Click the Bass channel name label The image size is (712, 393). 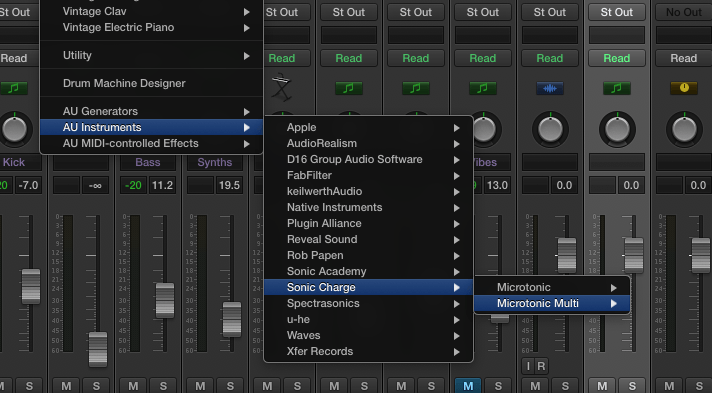pos(148,162)
